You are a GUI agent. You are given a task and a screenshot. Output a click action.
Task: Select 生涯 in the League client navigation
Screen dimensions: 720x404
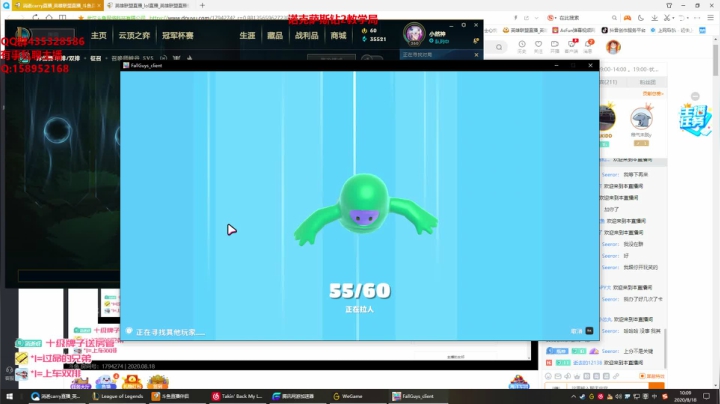point(247,35)
